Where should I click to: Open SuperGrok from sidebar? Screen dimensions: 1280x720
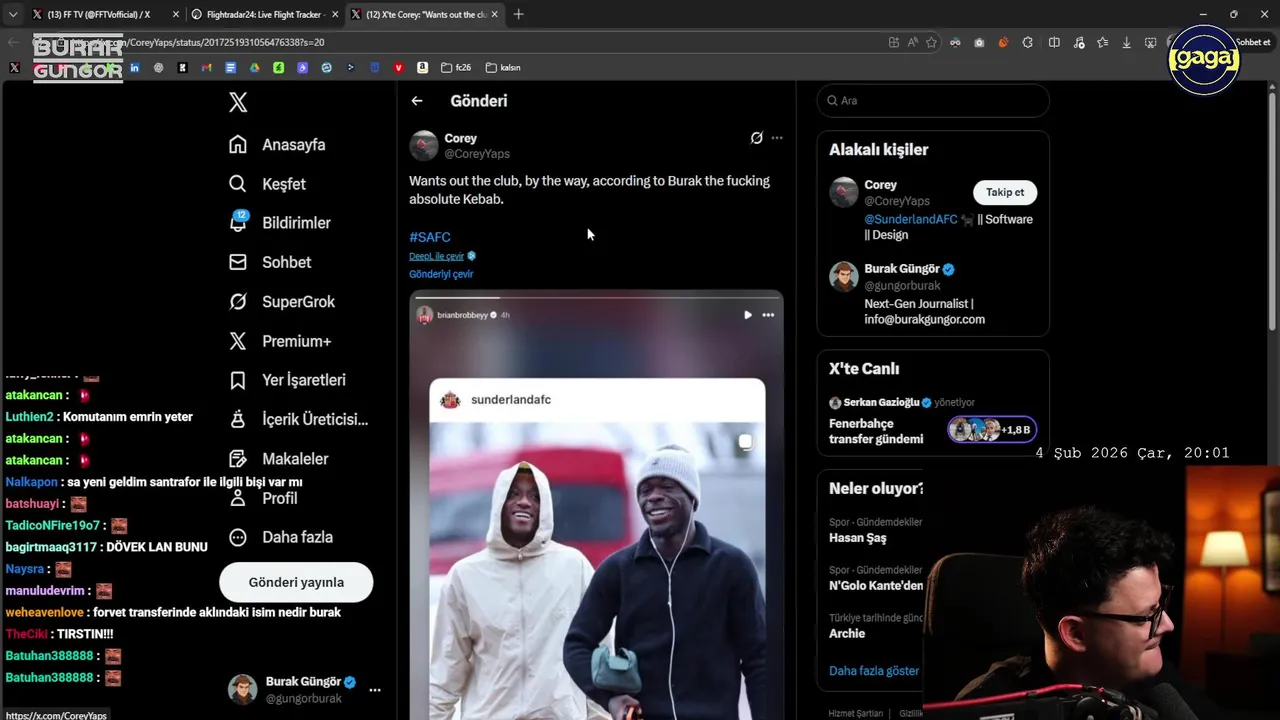282,302
